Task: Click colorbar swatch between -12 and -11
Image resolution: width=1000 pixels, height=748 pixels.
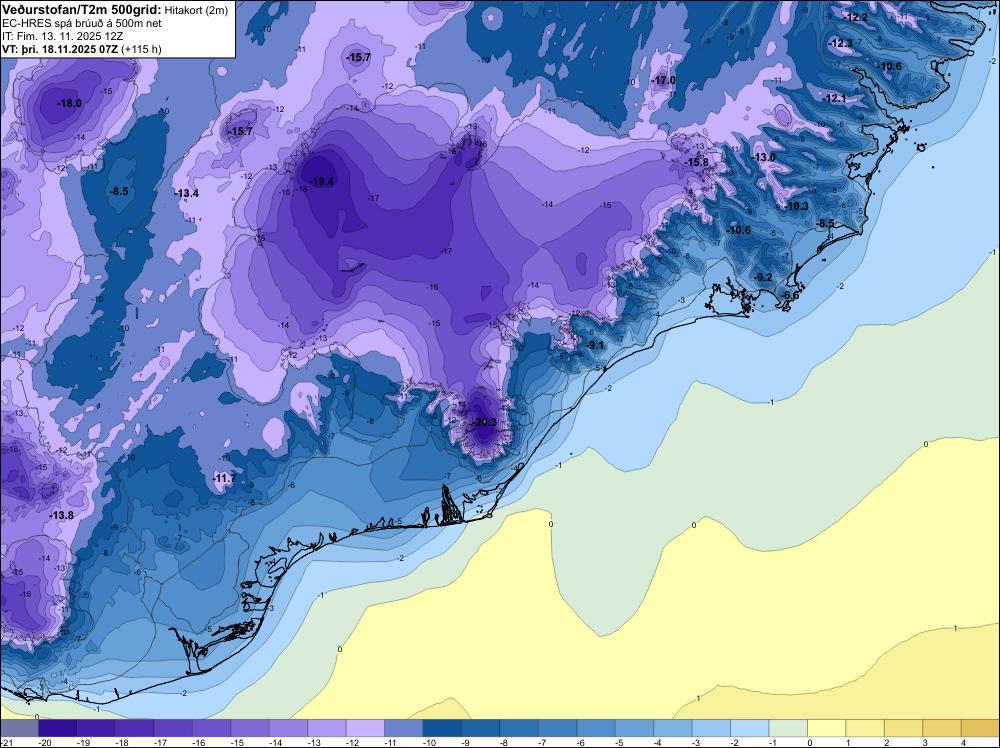Action: click(x=365, y=728)
